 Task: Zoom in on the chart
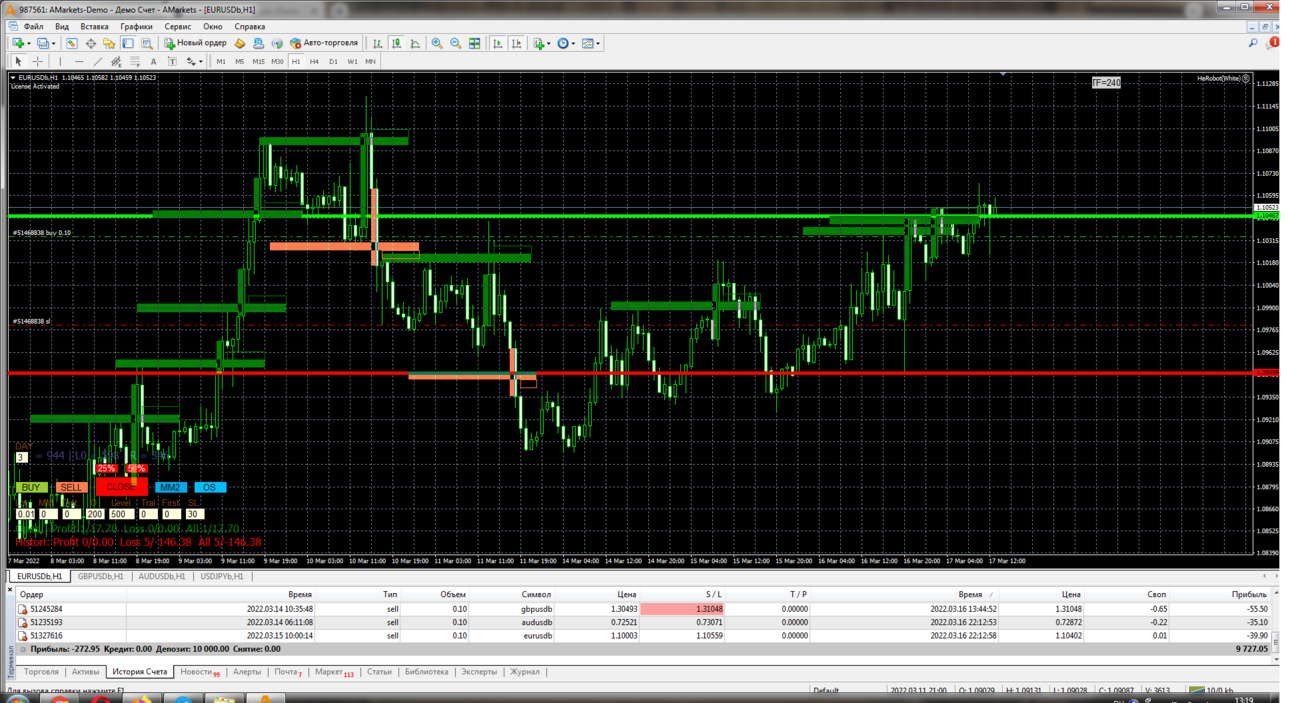pos(437,43)
